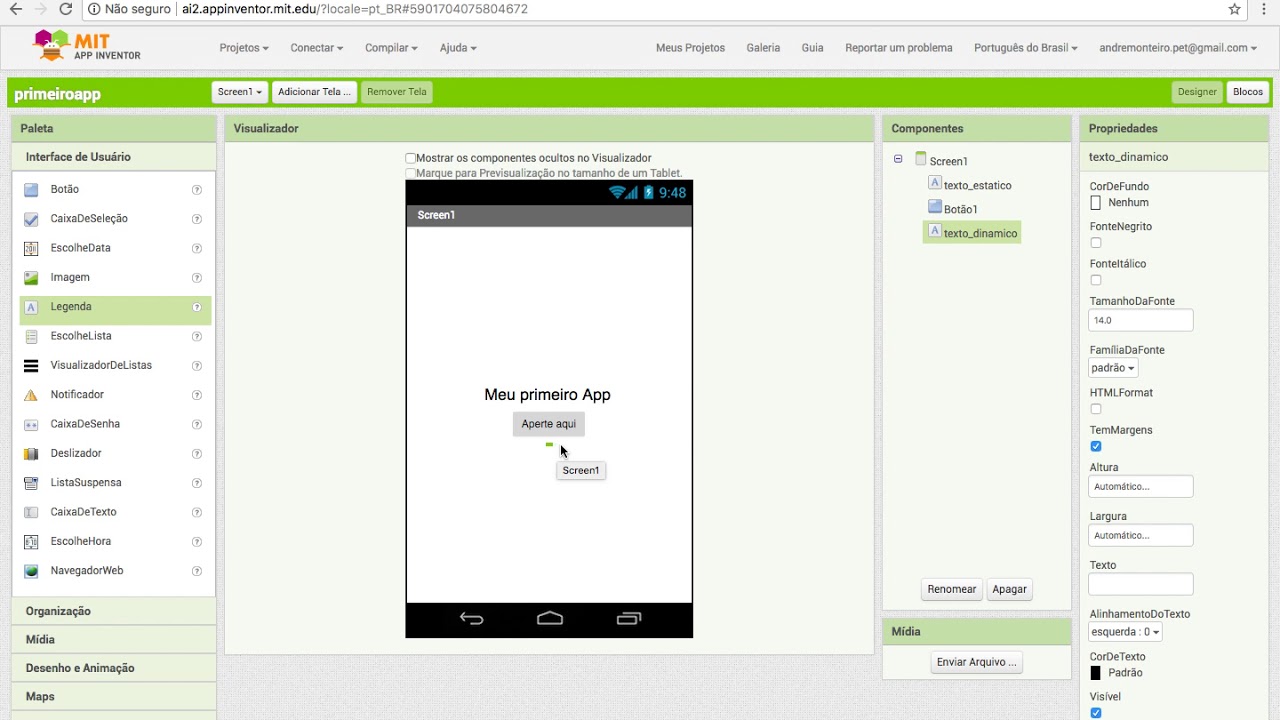
Task: Open CorDeFundo Nenhum color swatch
Action: pos(1096,203)
